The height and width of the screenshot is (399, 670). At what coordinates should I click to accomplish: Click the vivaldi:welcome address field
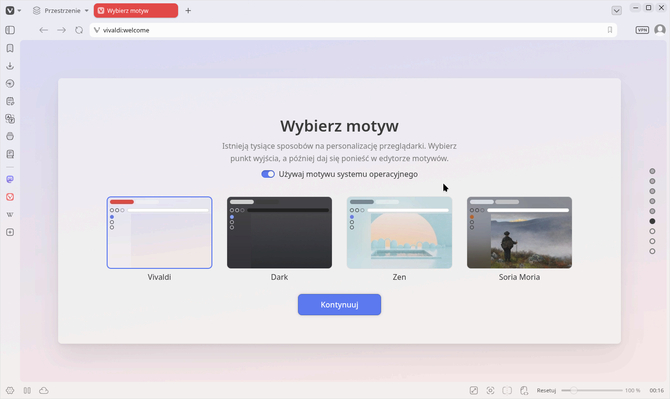(x=353, y=30)
